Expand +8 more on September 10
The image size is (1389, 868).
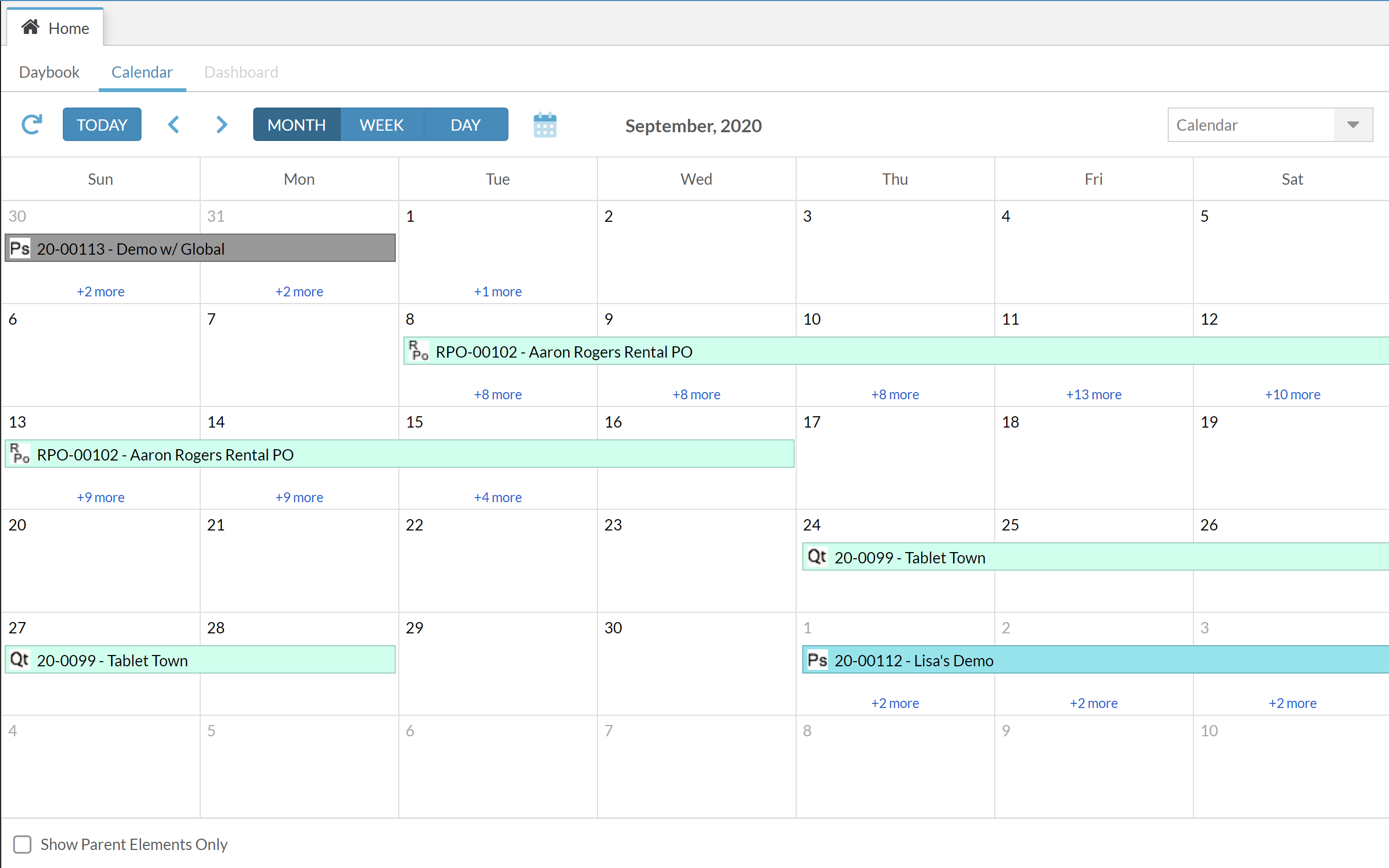click(895, 394)
